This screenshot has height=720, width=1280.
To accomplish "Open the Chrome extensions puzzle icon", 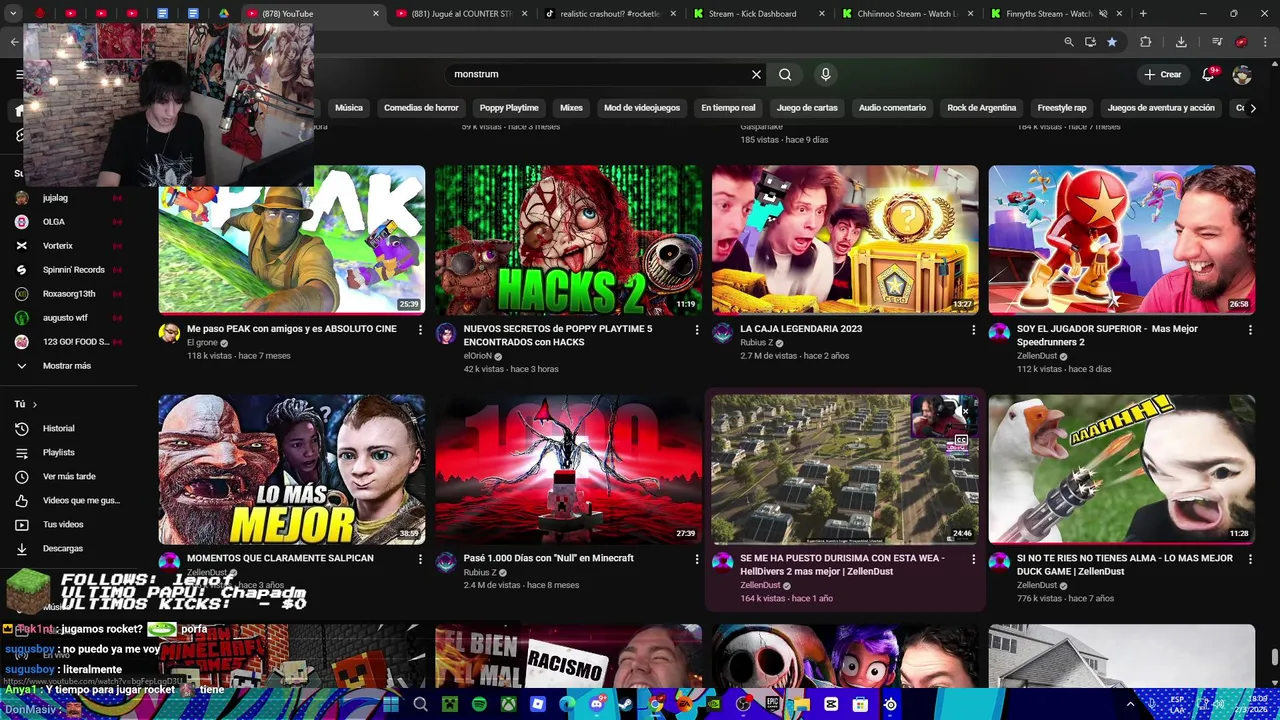I will click(1146, 42).
